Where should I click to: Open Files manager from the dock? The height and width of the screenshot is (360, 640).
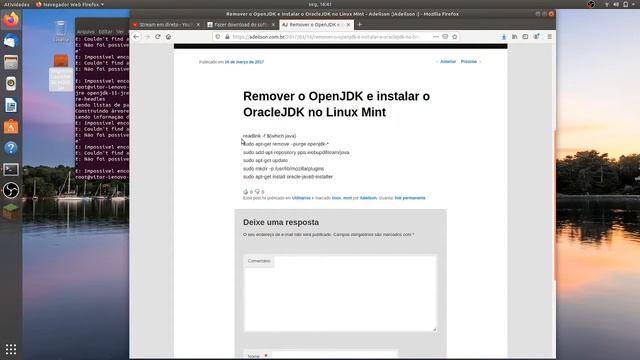(11, 62)
